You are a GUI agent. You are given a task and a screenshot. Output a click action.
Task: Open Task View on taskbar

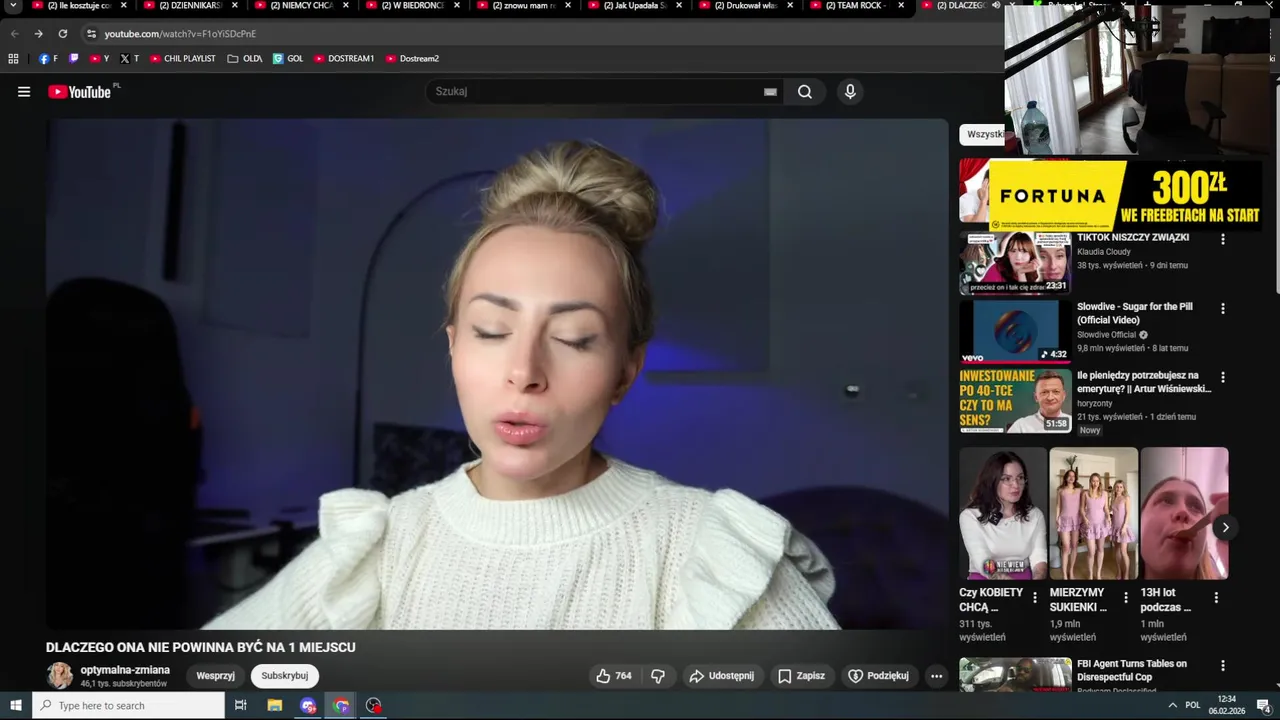click(x=240, y=706)
